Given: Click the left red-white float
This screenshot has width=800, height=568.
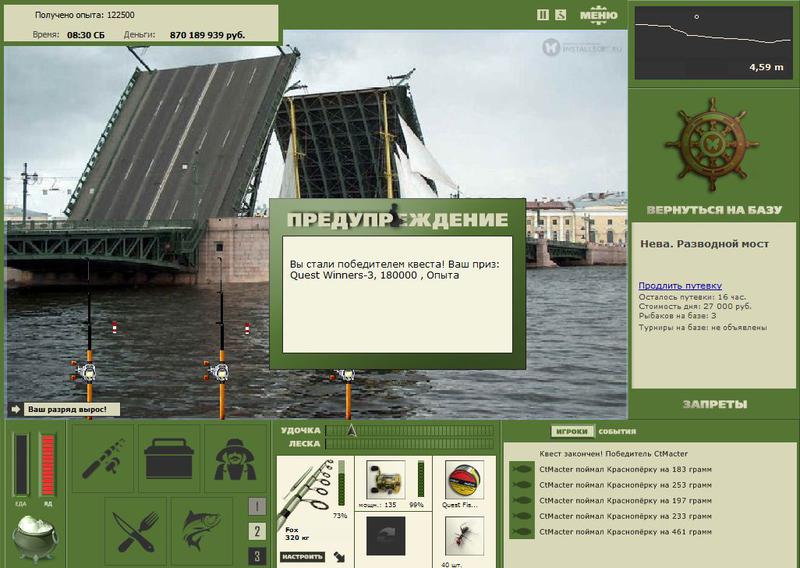Looking at the screenshot, I should (114, 328).
